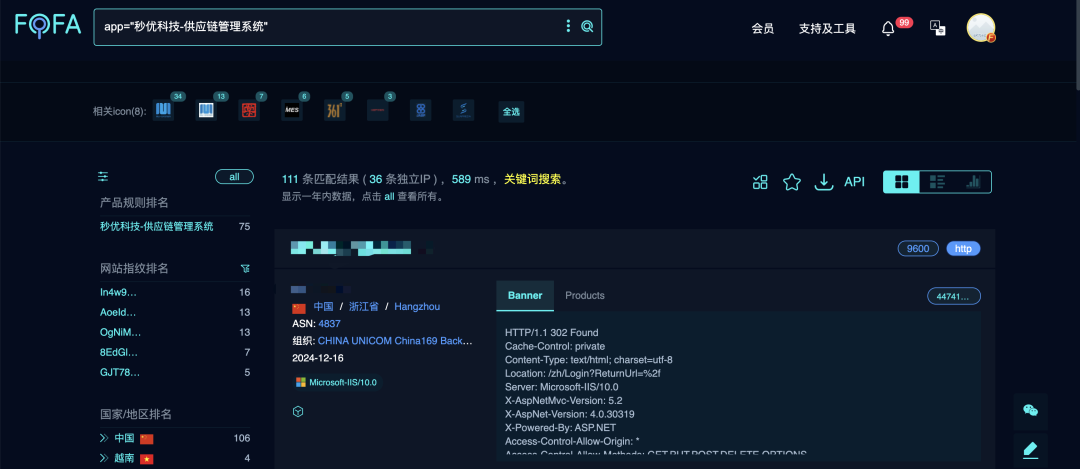Open the 会员 membership menu
The width and height of the screenshot is (1080, 469).
pyautogui.click(x=762, y=28)
